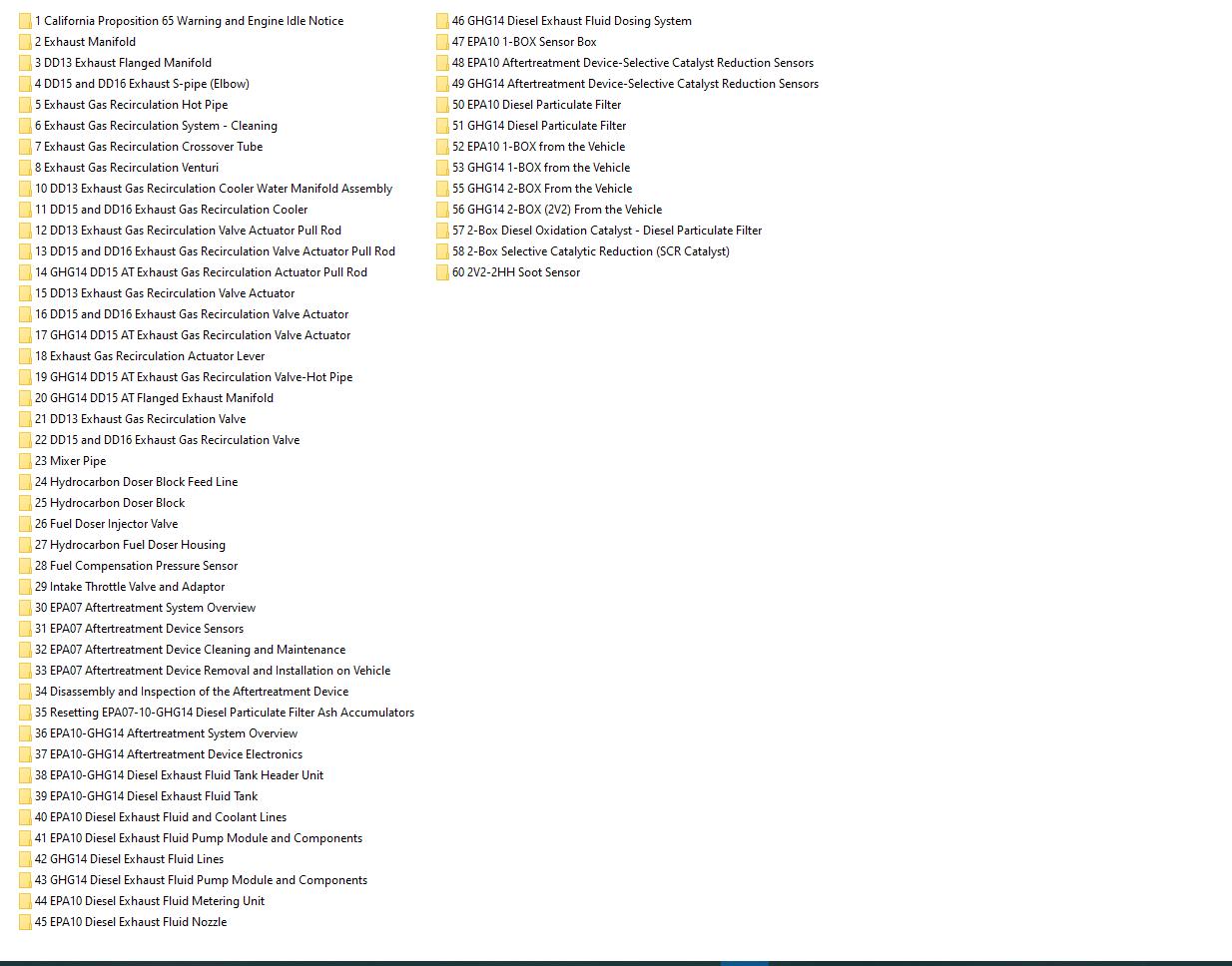
Task: Click folder icon of 46 GHG14 Diesel Exhaust Fluid Dosing System
Action: 442,21
